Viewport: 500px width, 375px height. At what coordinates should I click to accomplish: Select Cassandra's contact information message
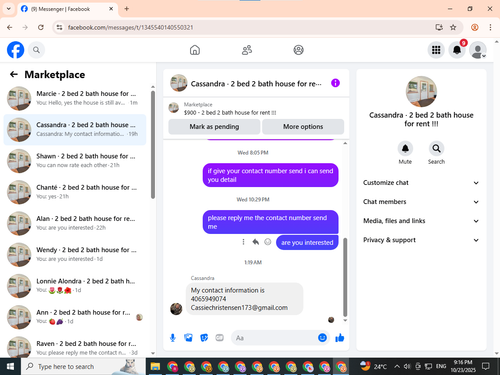click(x=244, y=299)
